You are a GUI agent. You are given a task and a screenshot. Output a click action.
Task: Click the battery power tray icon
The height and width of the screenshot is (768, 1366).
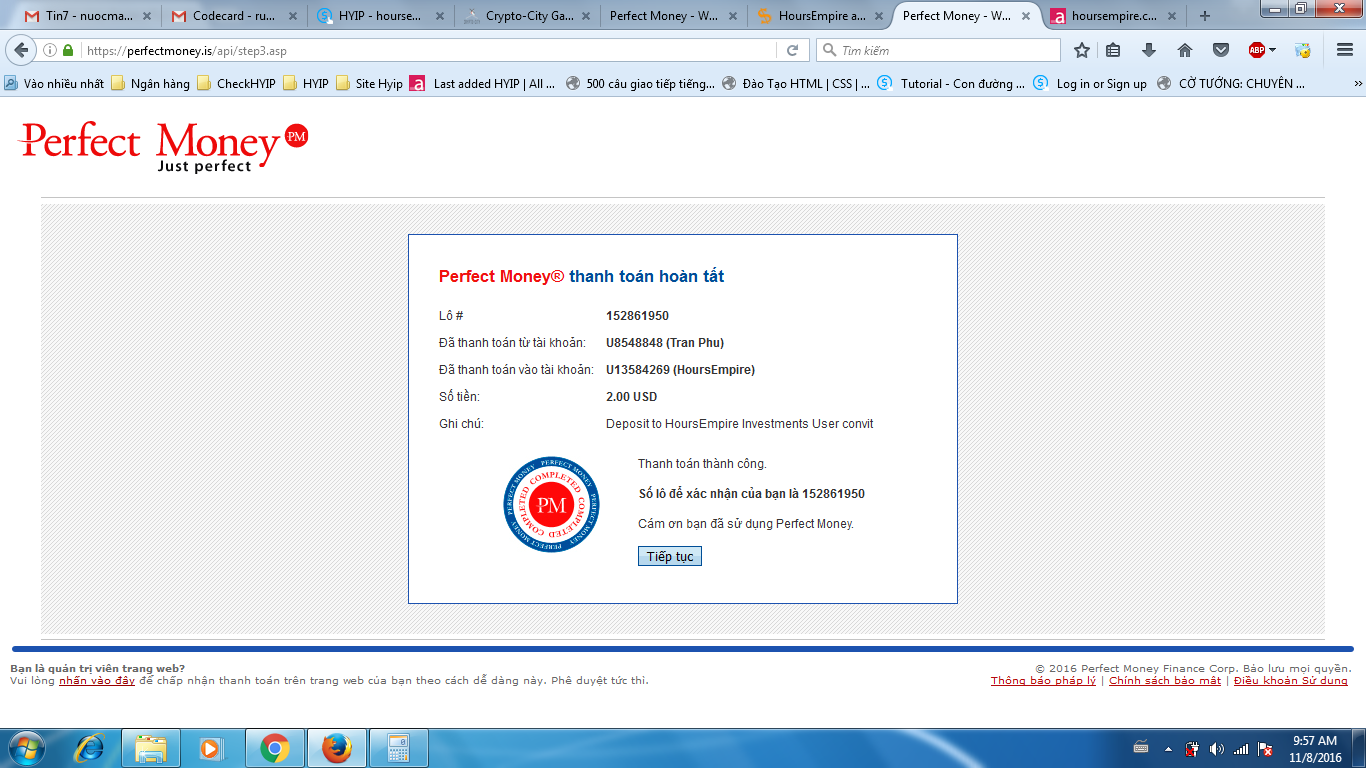(1192, 748)
